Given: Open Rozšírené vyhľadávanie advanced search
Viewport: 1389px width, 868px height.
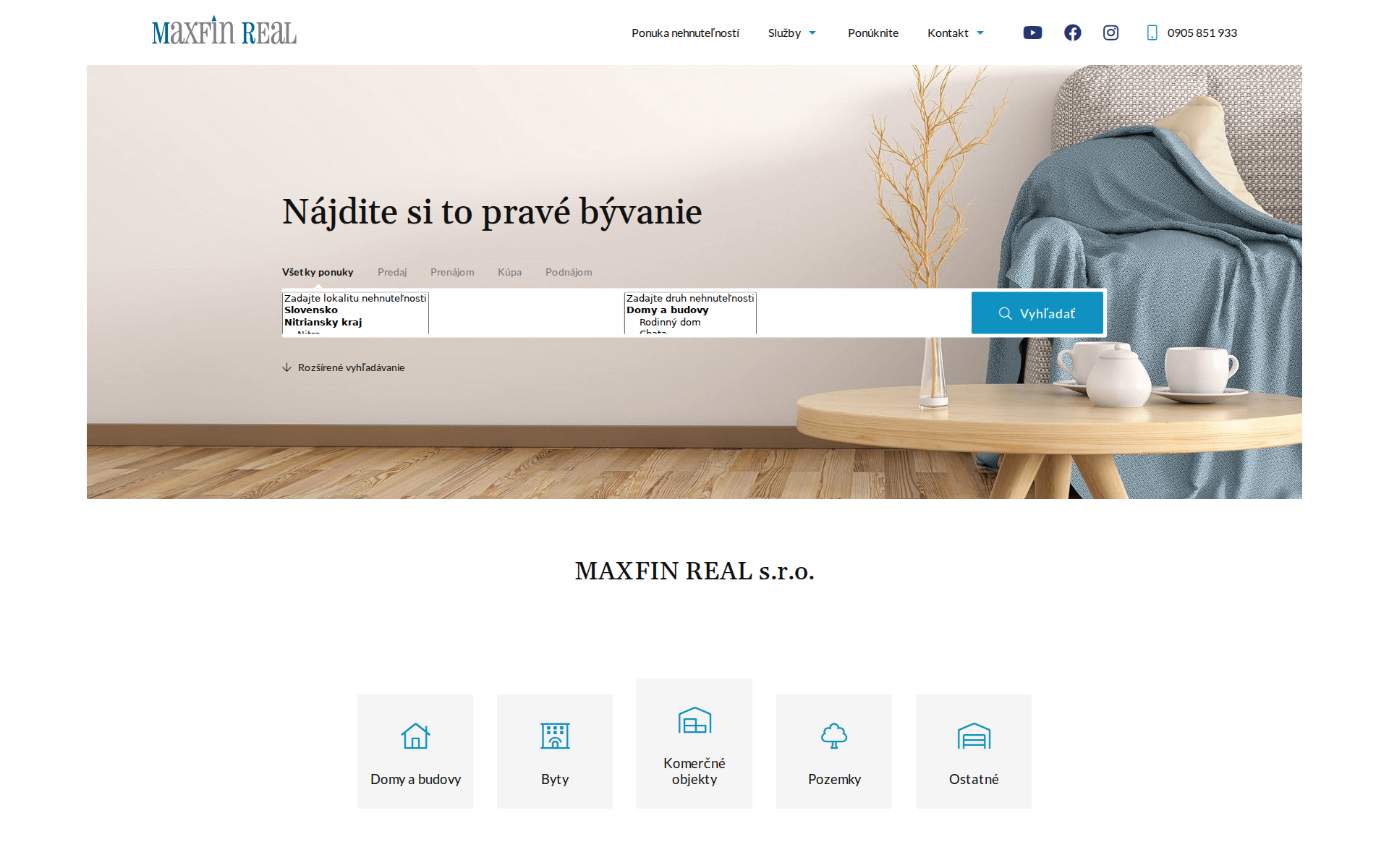Looking at the screenshot, I should (x=351, y=367).
